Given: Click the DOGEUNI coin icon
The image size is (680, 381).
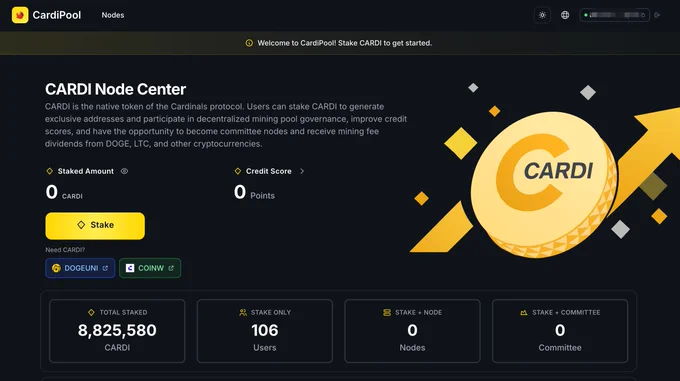Looking at the screenshot, I should (56, 268).
